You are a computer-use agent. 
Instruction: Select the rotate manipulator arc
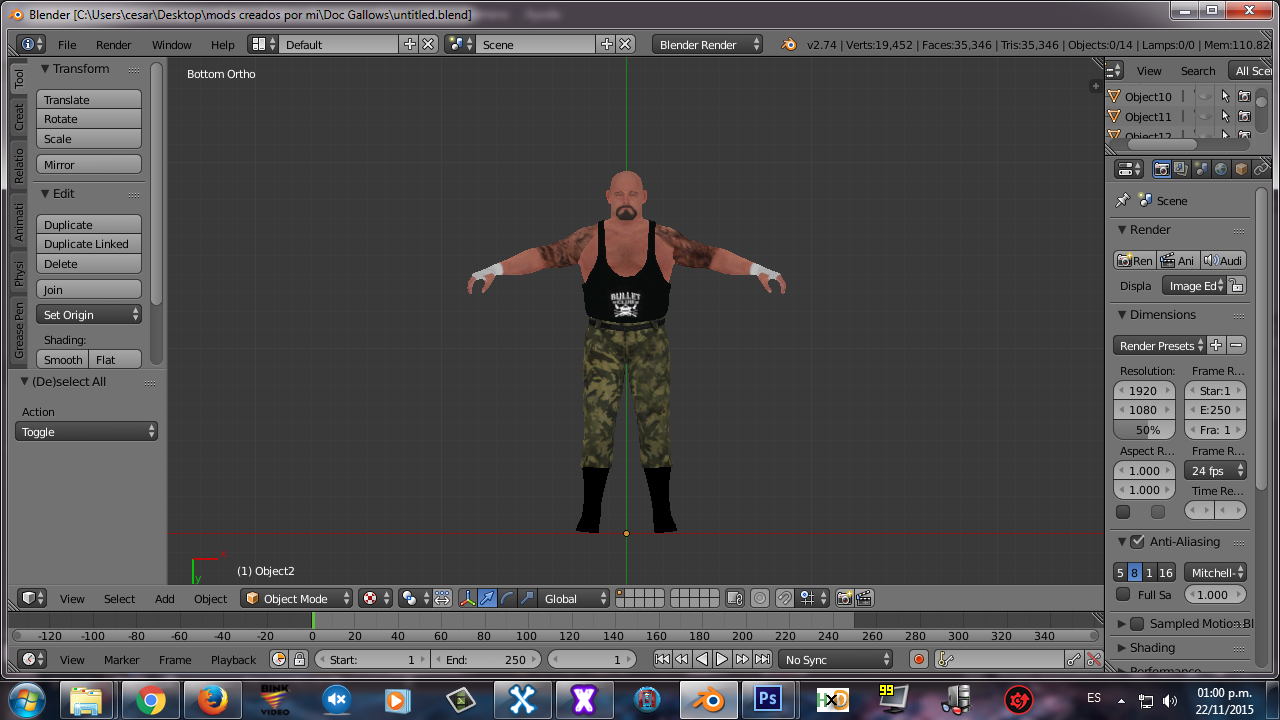(507, 598)
